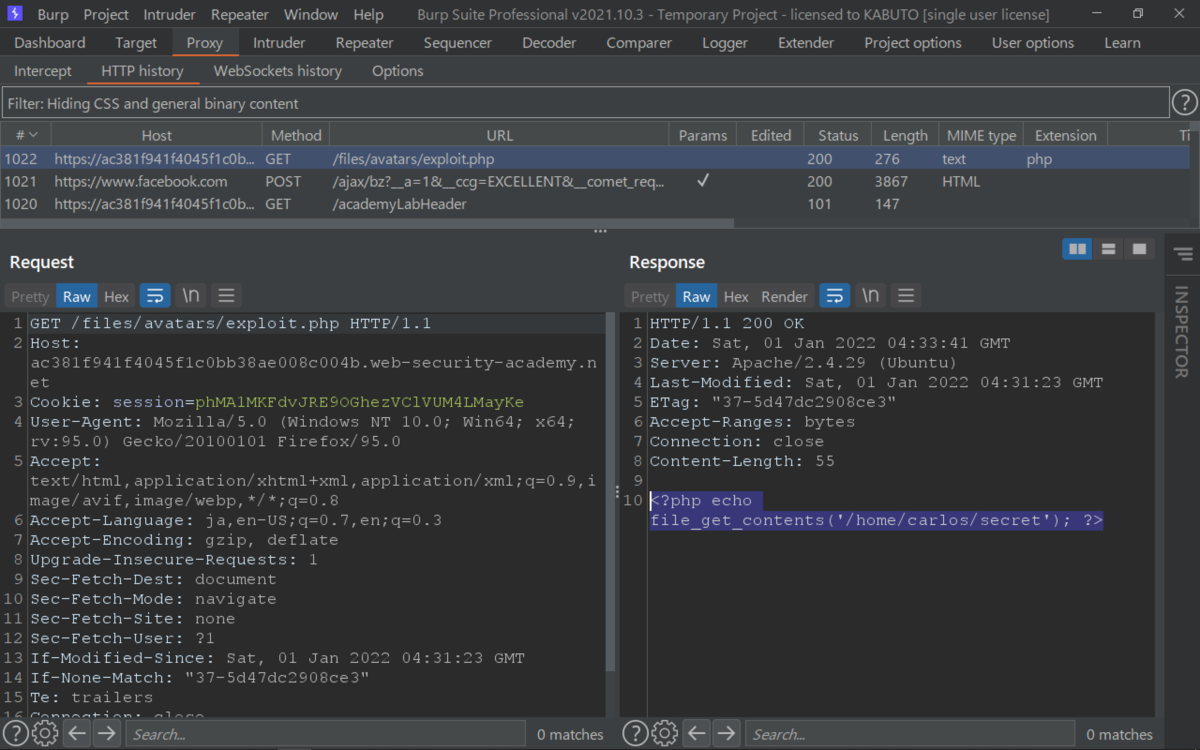Select Pretty view in Request panel
This screenshot has height=750, width=1200.
(30, 296)
